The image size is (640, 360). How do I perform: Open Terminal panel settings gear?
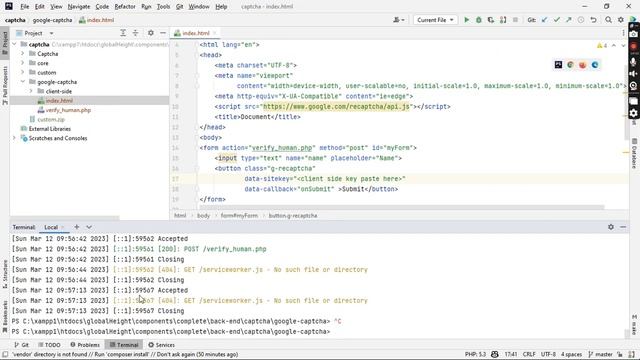[x=611, y=227]
